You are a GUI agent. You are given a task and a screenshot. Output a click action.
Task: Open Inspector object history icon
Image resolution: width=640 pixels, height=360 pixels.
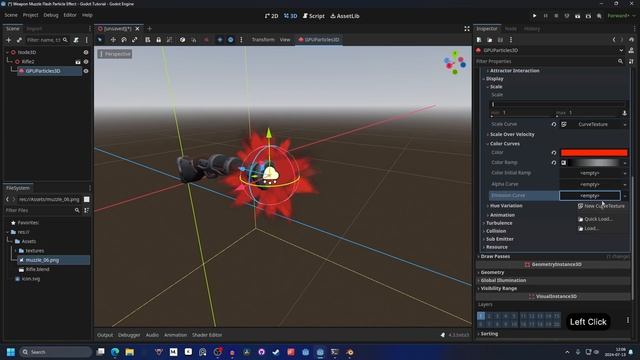click(x=631, y=40)
